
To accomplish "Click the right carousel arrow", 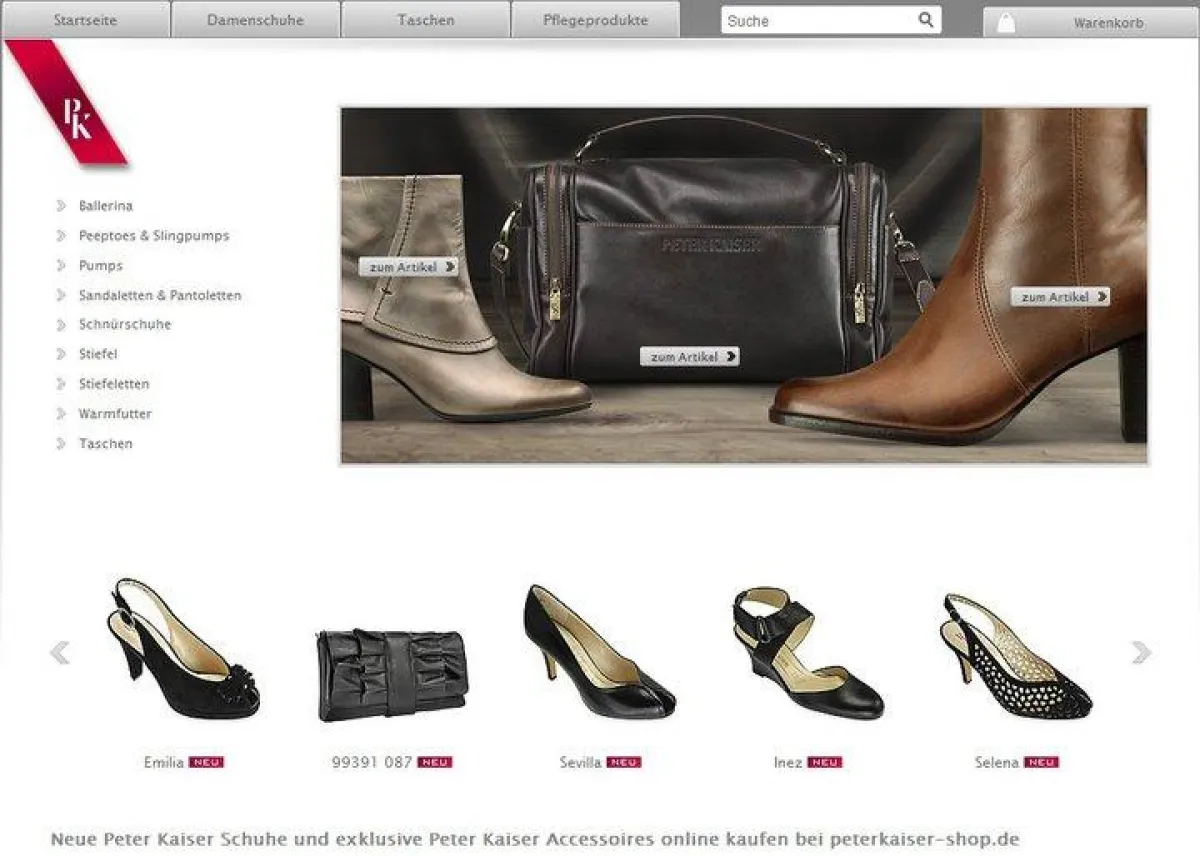I will pos(1140,650).
